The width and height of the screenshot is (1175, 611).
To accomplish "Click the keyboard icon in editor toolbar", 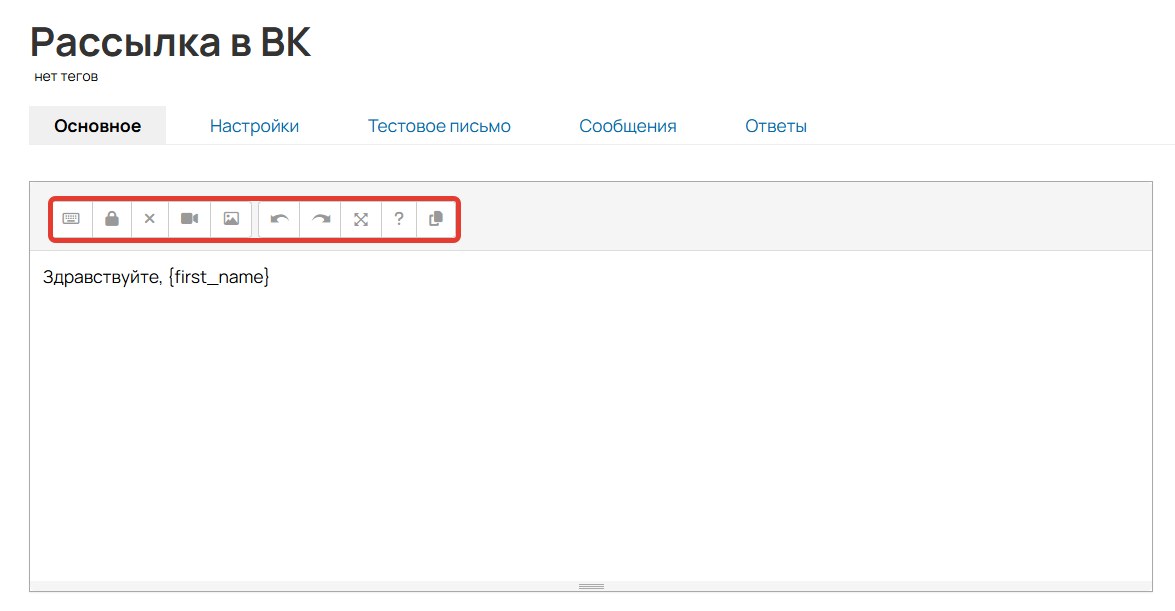I will pos(71,219).
